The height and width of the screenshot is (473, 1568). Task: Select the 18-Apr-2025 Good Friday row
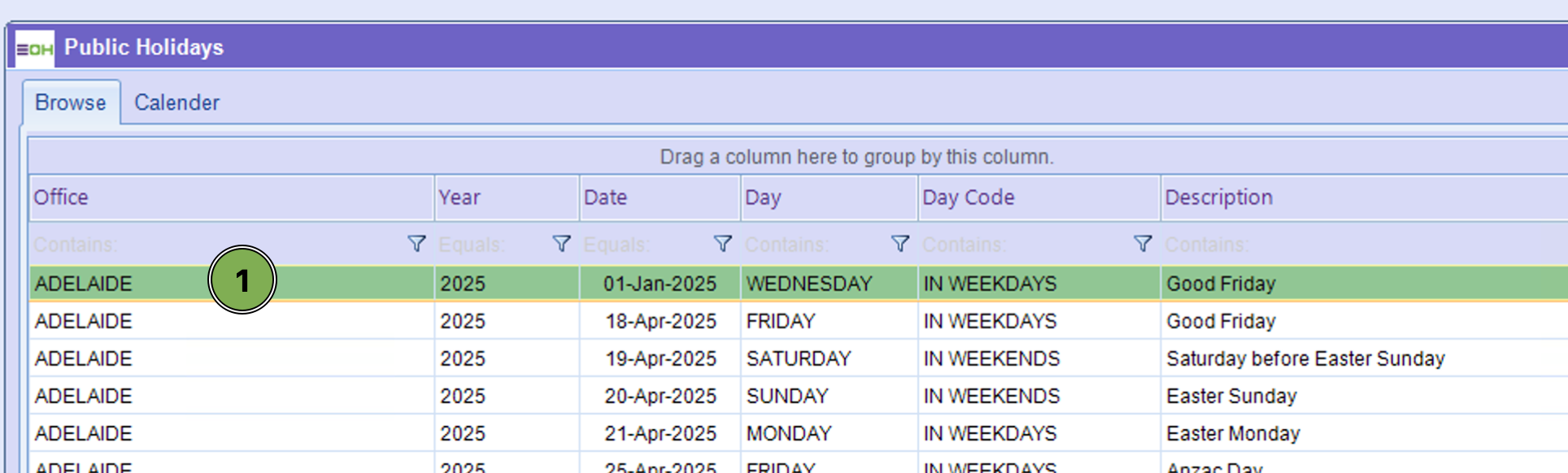point(660,321)
